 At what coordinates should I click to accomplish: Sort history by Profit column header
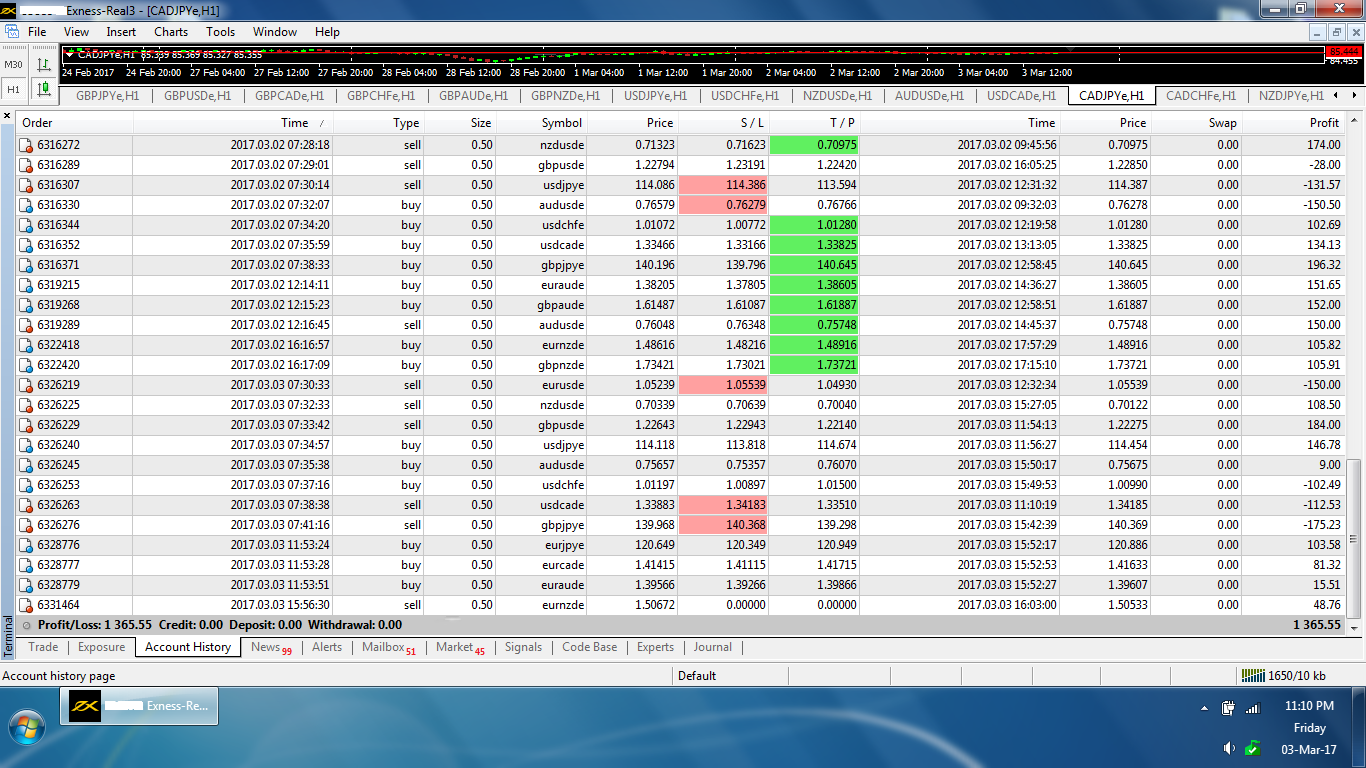click(1324, 123)
